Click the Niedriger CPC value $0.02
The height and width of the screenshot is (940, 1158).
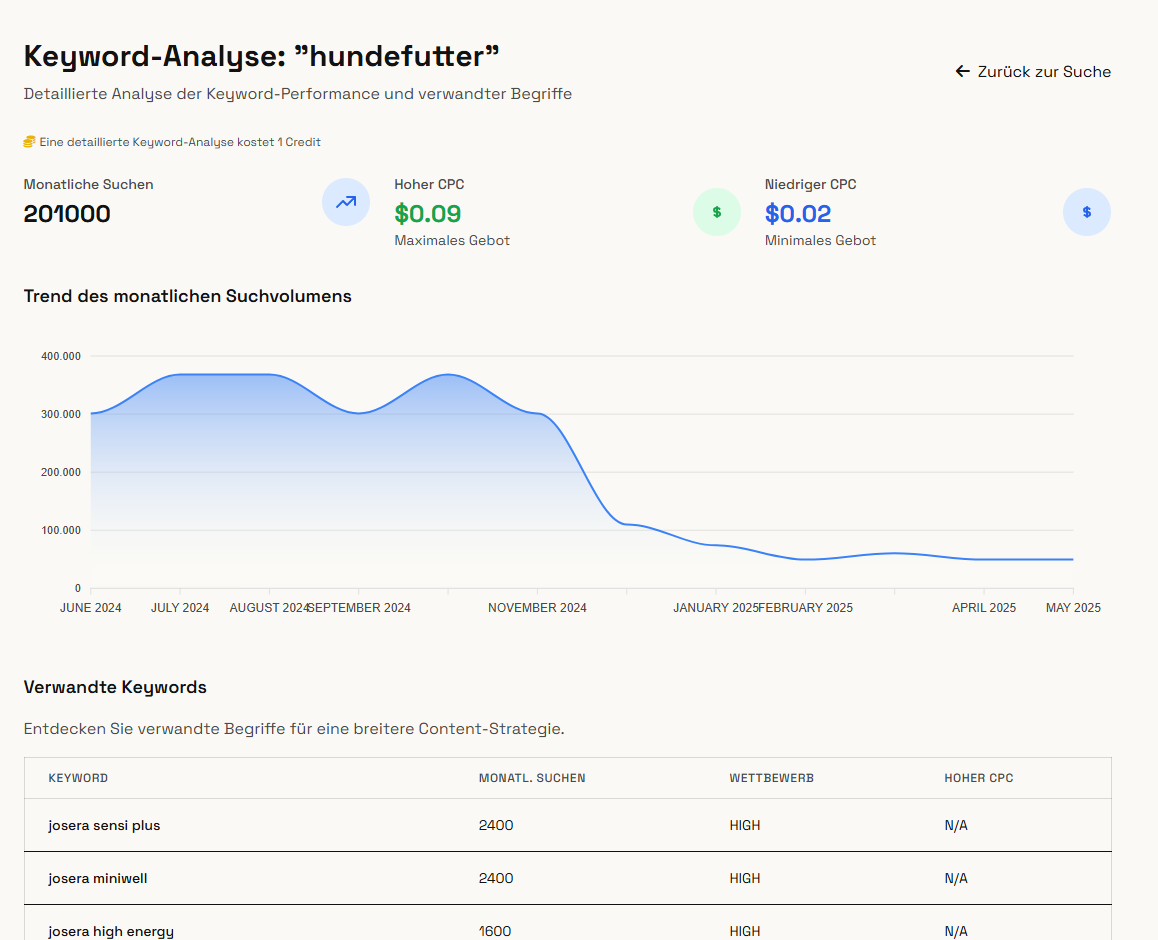tap(798, 213)
